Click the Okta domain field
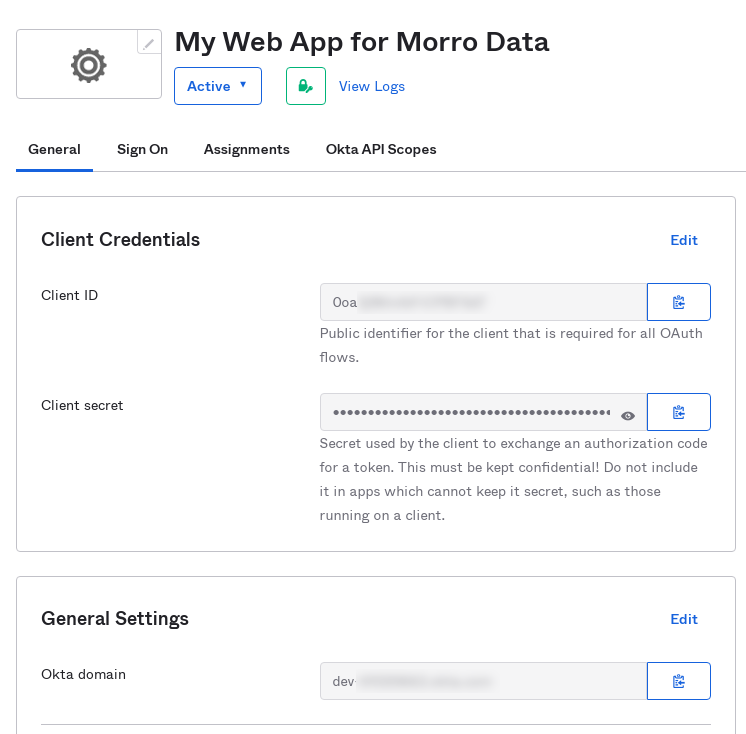746x734 pixels. click(x=483, y=681)
